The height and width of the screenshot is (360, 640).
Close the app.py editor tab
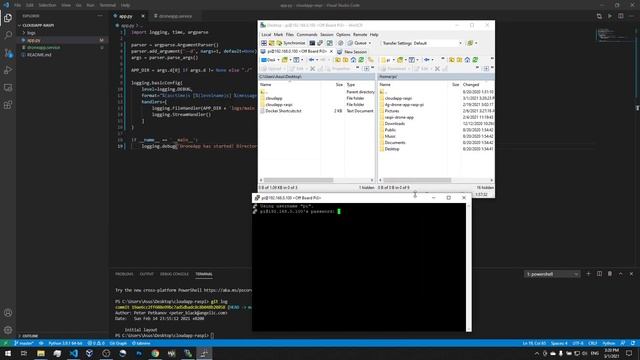point(143,16)
